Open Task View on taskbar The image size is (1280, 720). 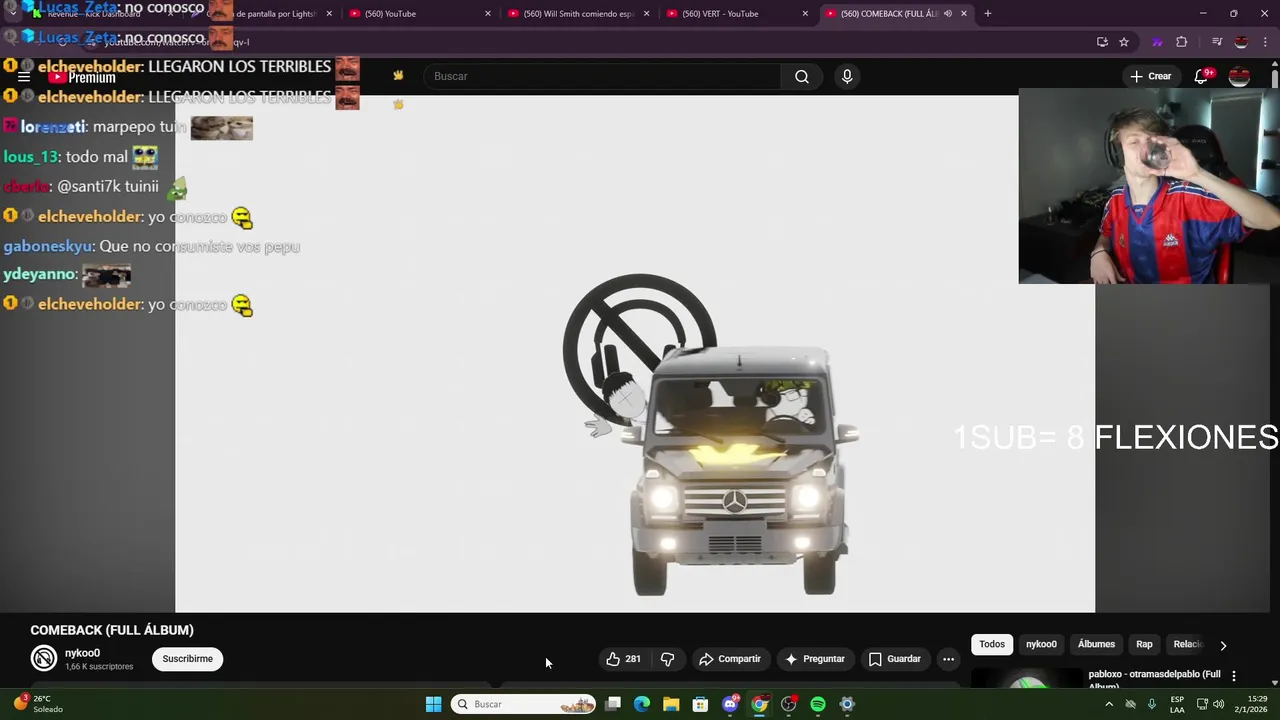tap(613, 704)
